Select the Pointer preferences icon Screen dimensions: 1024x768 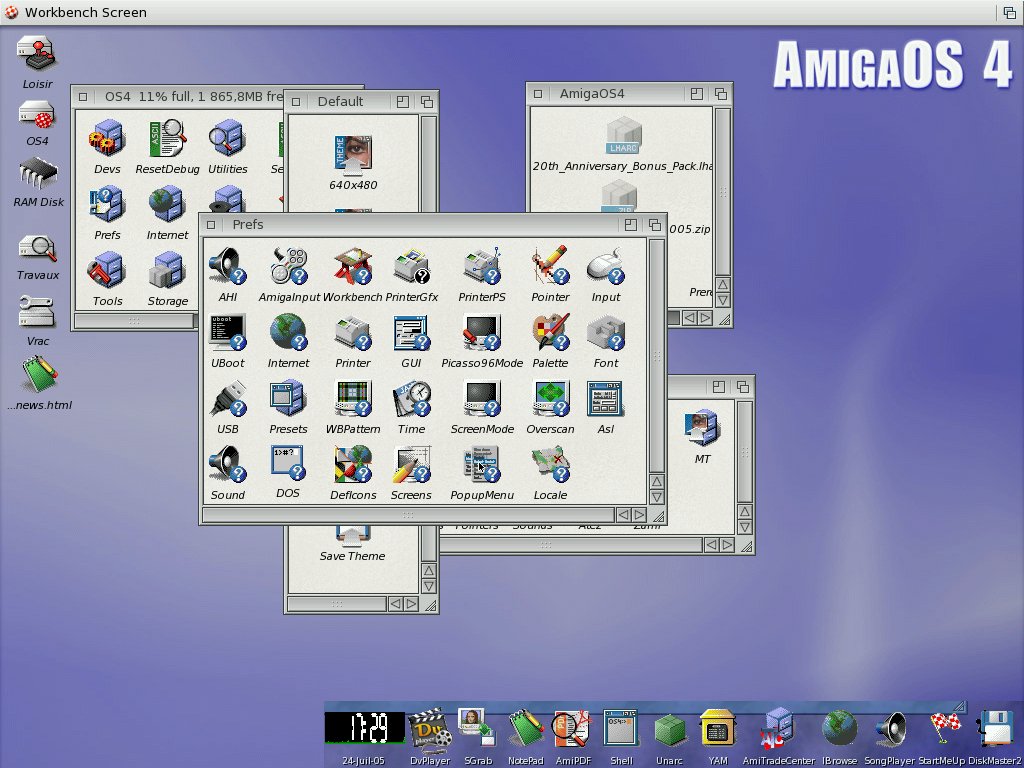[551, 266]
